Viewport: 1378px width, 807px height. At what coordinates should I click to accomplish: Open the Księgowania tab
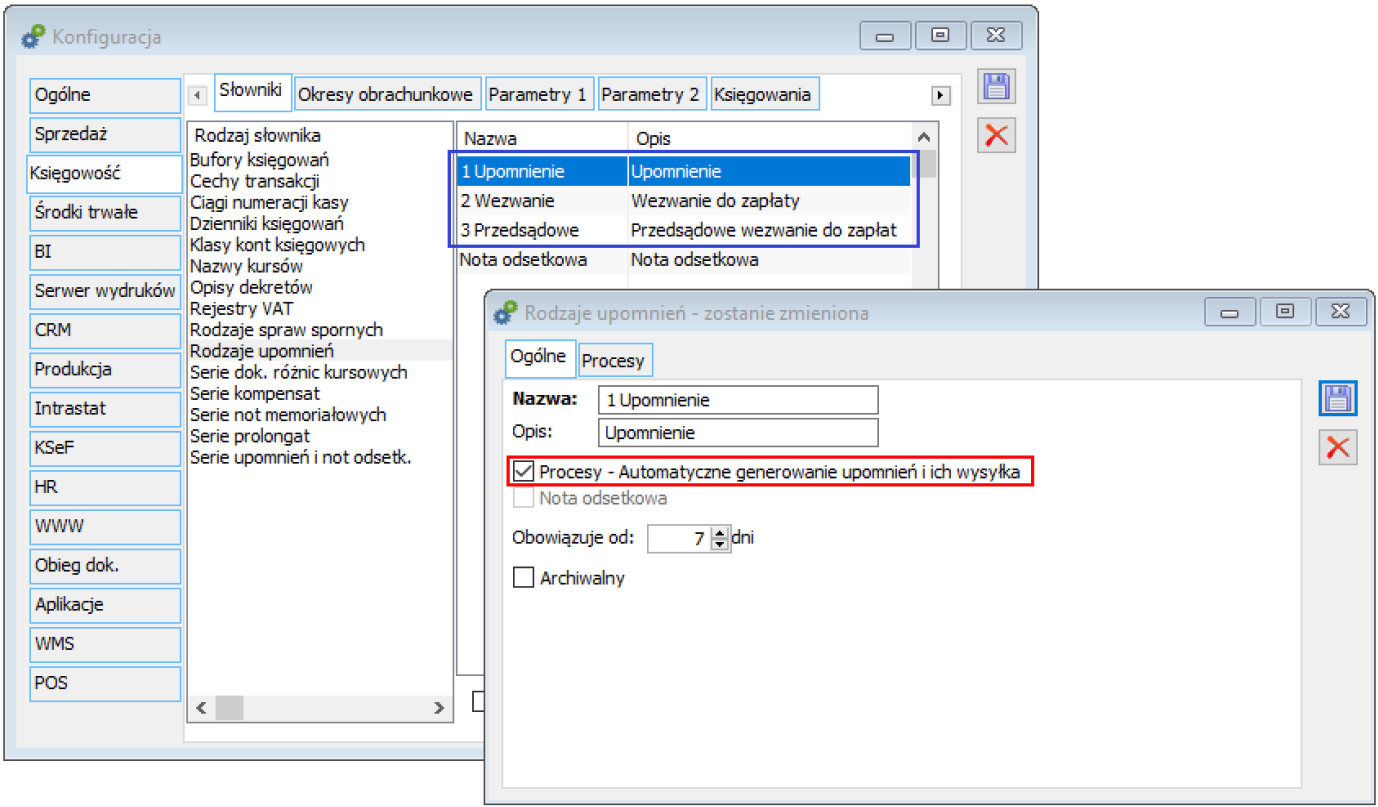pyautogui.click(x=765, y=94)
